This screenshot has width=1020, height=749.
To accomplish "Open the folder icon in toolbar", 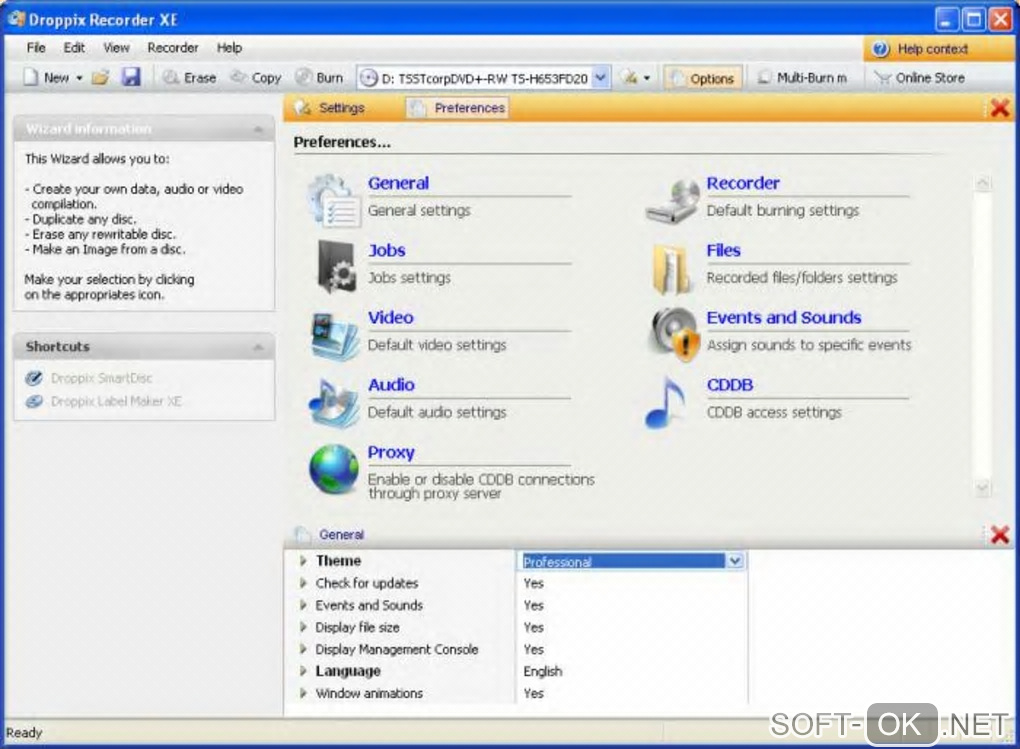I will (x=100, y=77).
